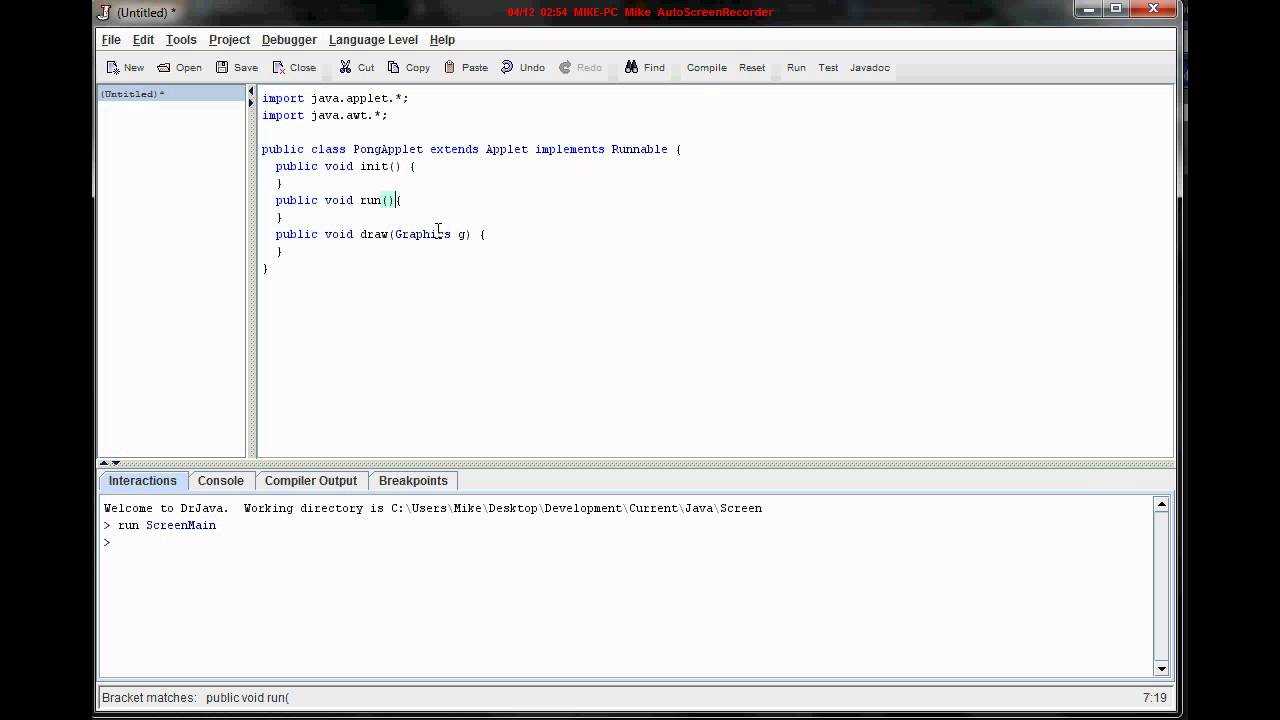Open the Debugger menu
This screenshot has height=720, width=1280.
click(289, 40)
